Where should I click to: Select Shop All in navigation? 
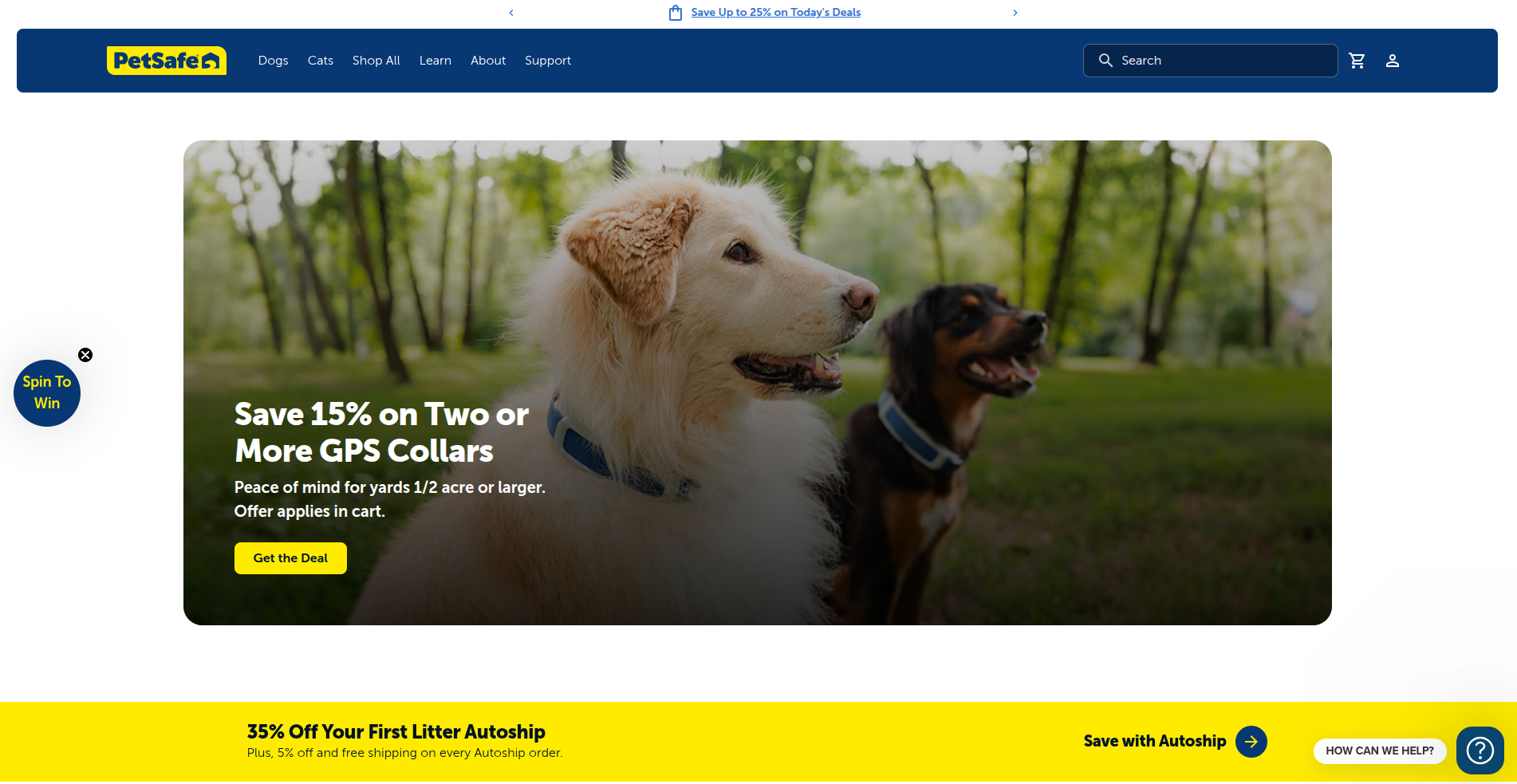tap(376, 61)
